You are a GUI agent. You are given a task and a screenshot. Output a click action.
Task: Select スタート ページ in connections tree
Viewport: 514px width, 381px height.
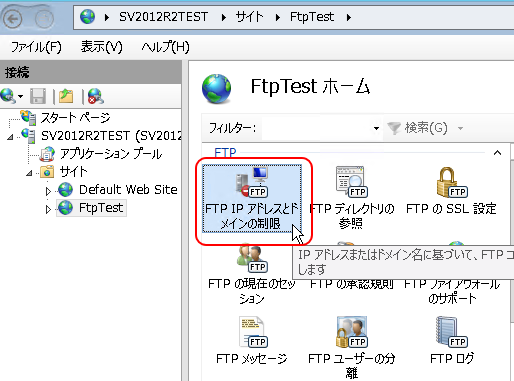click(x=75, y=117)
